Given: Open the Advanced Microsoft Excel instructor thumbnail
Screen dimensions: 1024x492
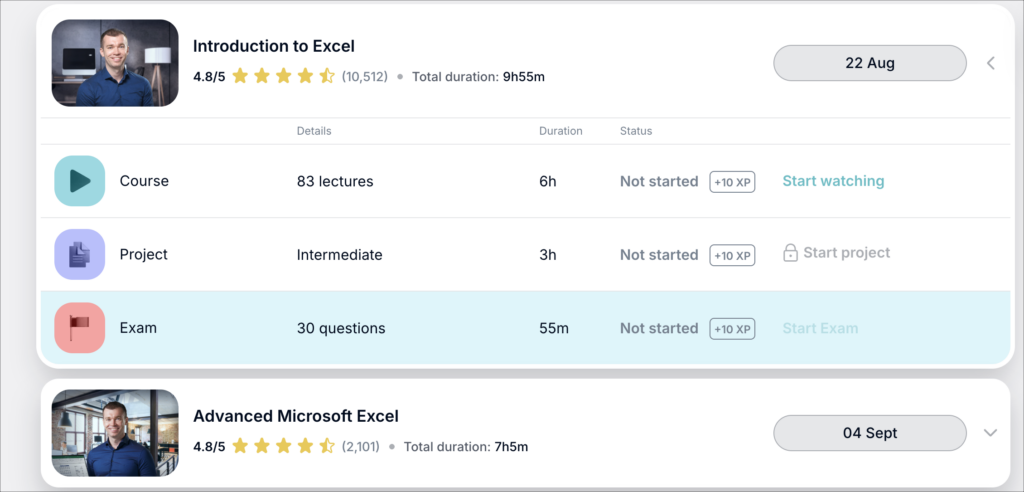Looking at the screenshot, I should [x=115, y=433].
